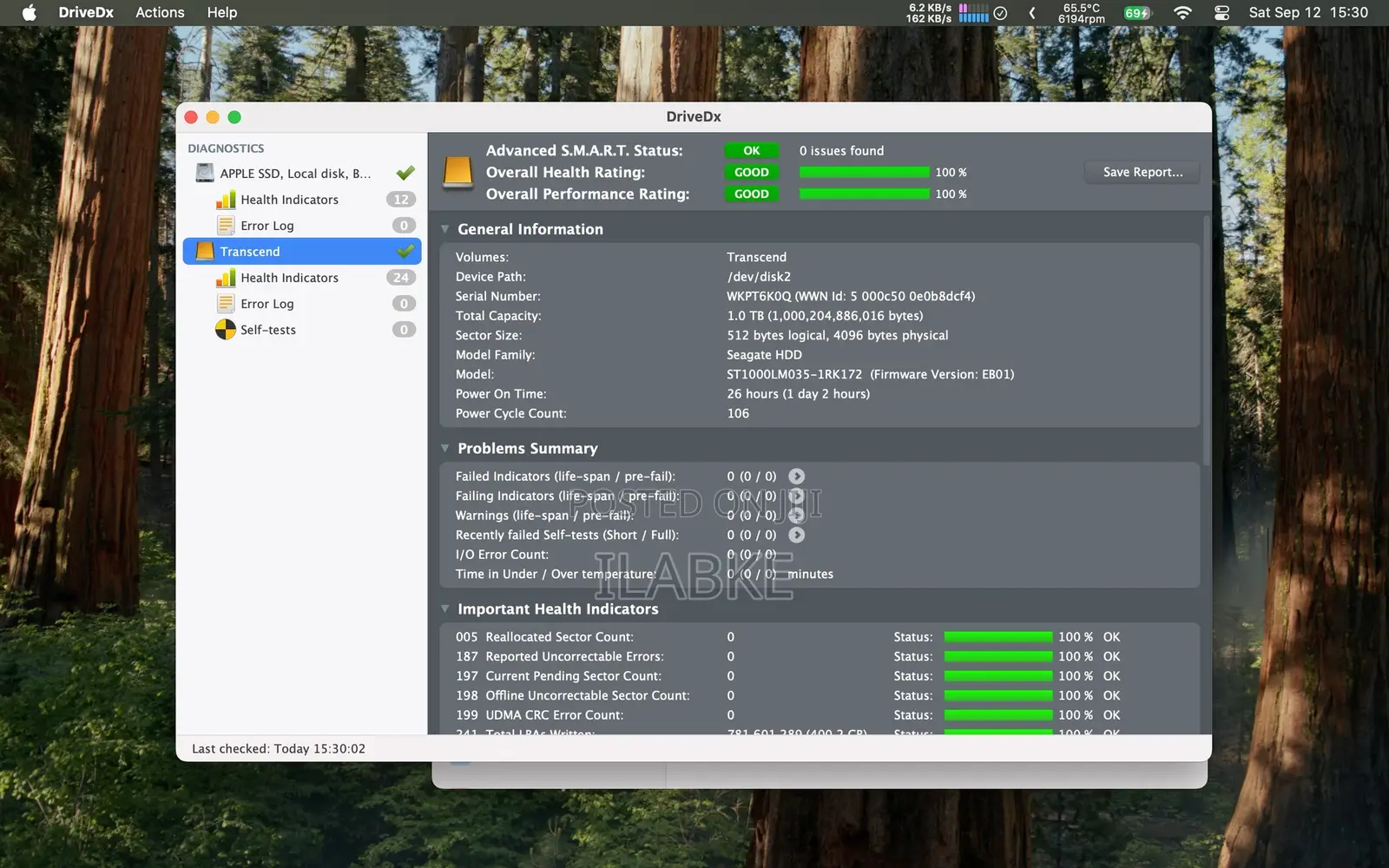Open Error Log under APPLE SSD
Viewport: 1389px width, 868px height.
click(303, 226)
